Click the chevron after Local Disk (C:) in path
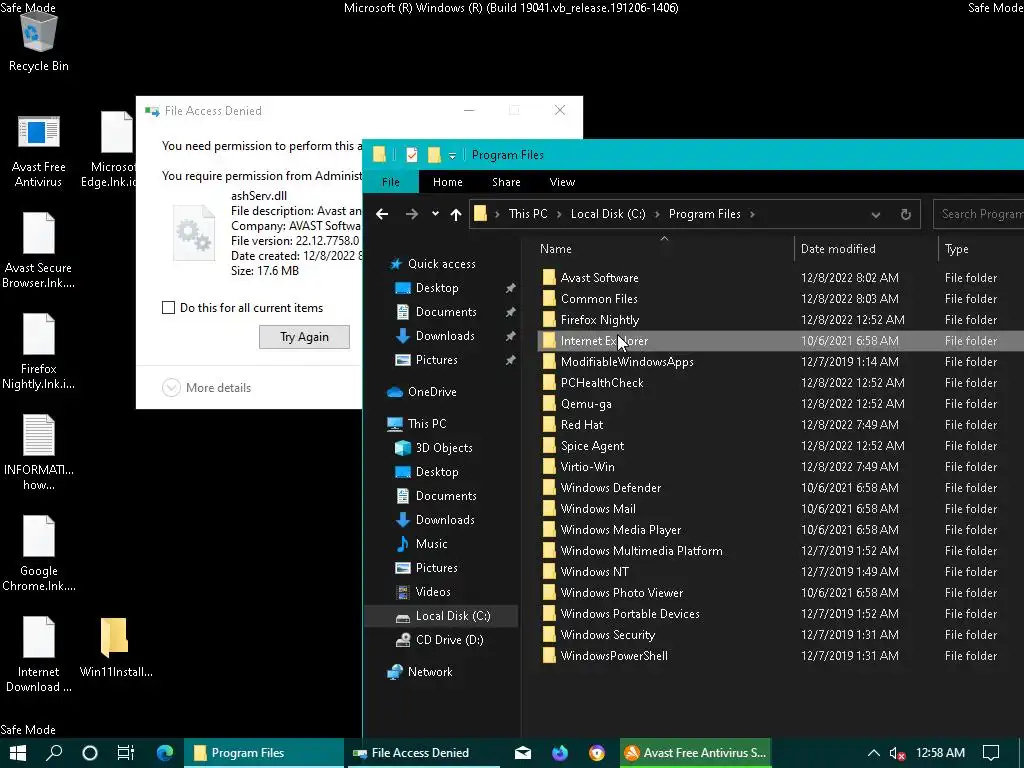The image size is (1024, 768). (x=657, y=214)
